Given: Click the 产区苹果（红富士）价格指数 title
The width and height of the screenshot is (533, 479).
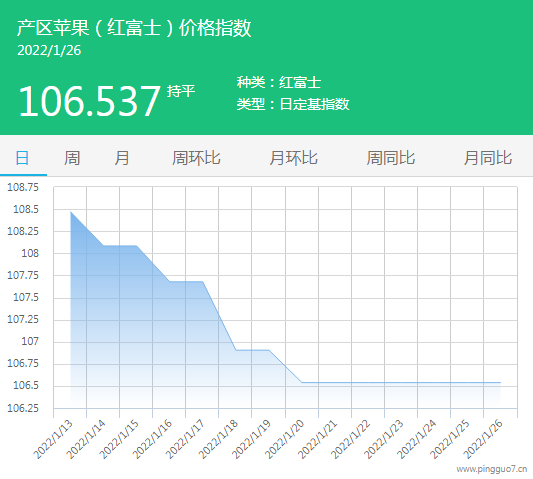Looking at the screenshot, I should tap(134, 28).
